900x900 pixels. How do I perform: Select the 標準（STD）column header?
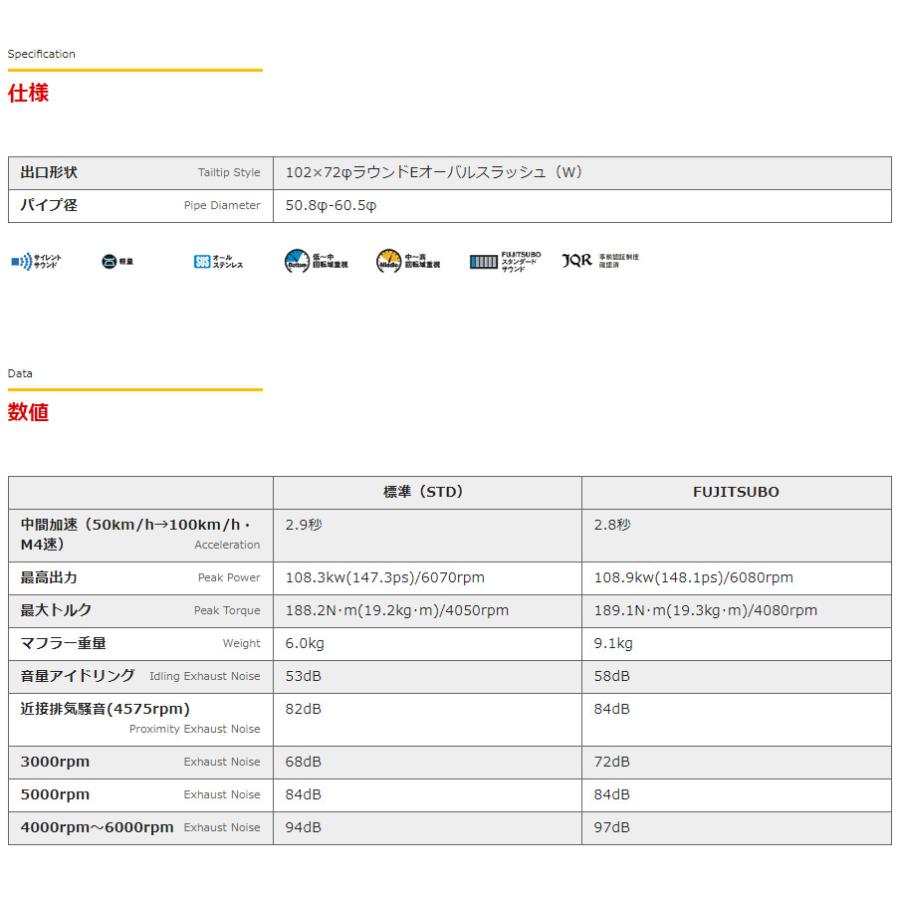coord(425,491)
